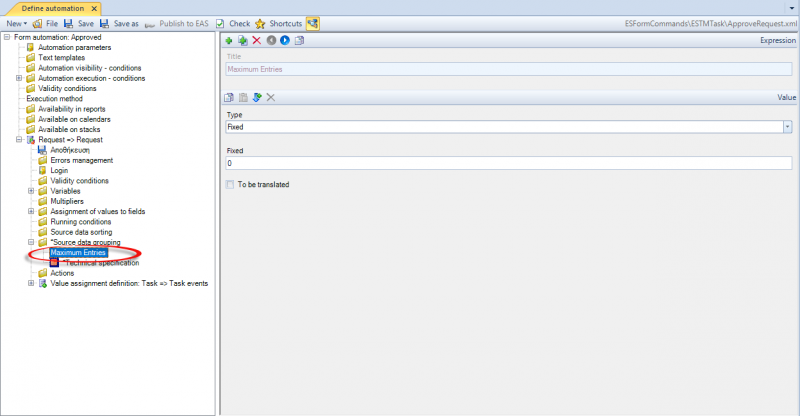Viewport: 800px width, 416px height.
Task: Select Errors management tree item
Action: (82, 160)
